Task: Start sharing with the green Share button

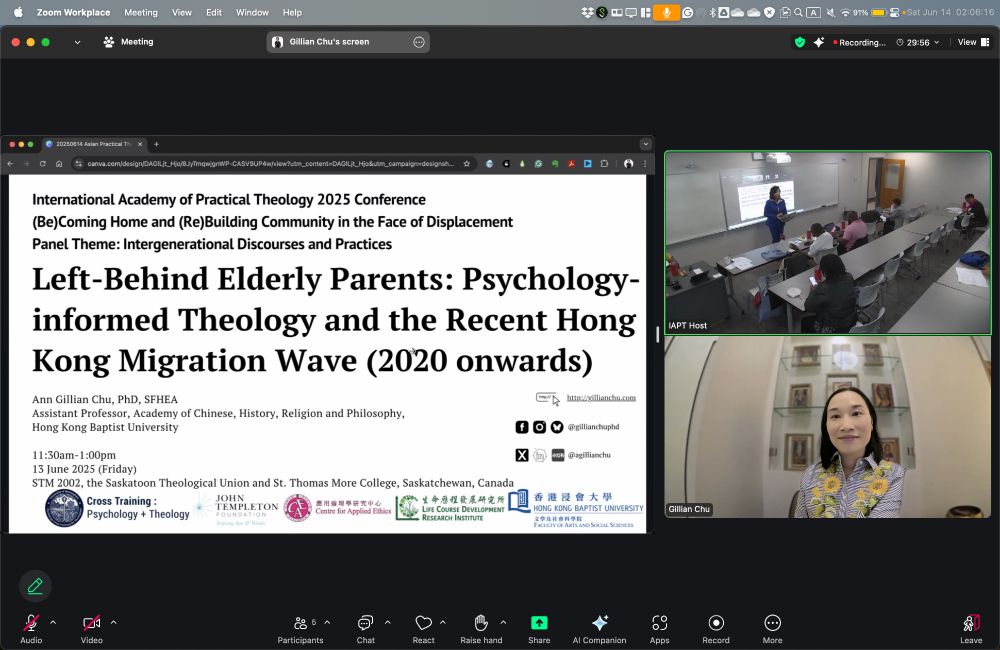Action: coord(539,628)
